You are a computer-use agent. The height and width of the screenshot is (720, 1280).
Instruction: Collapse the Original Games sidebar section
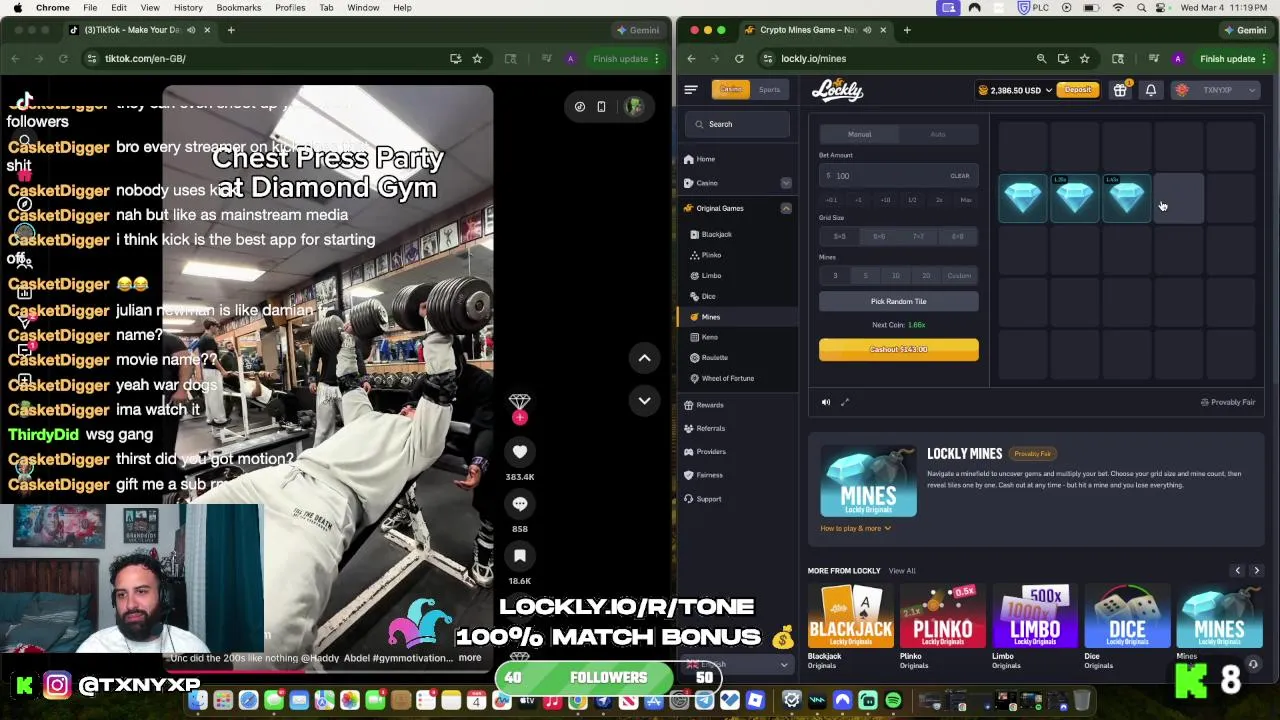point(786,208)
